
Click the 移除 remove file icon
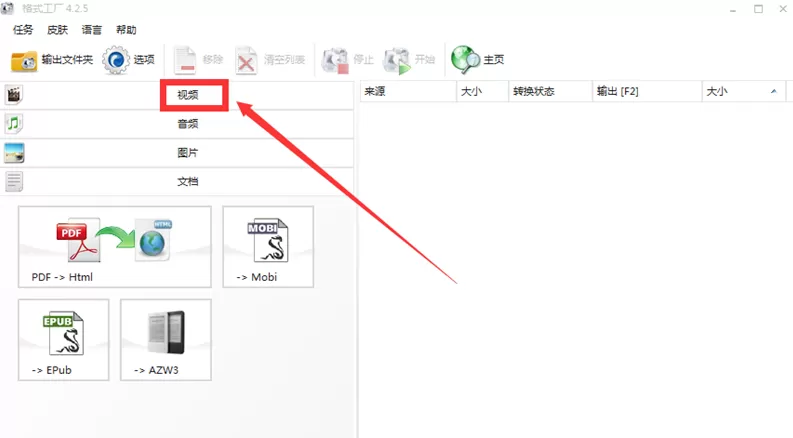(x=185, y=61)
